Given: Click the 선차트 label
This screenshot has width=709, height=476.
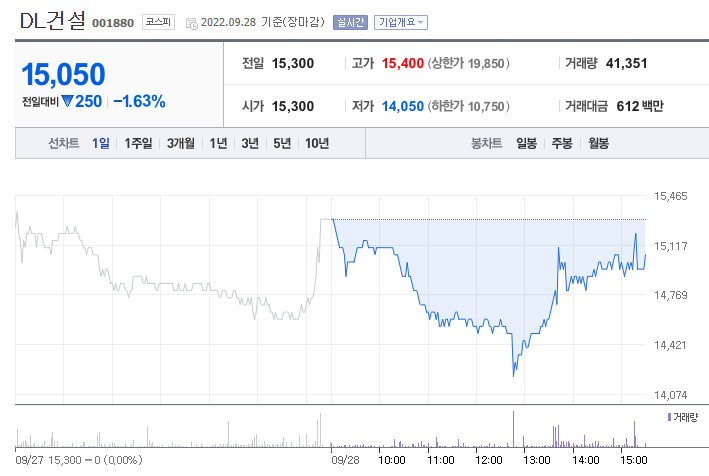Looking at the screenshot, I should [x=63, y=143].
